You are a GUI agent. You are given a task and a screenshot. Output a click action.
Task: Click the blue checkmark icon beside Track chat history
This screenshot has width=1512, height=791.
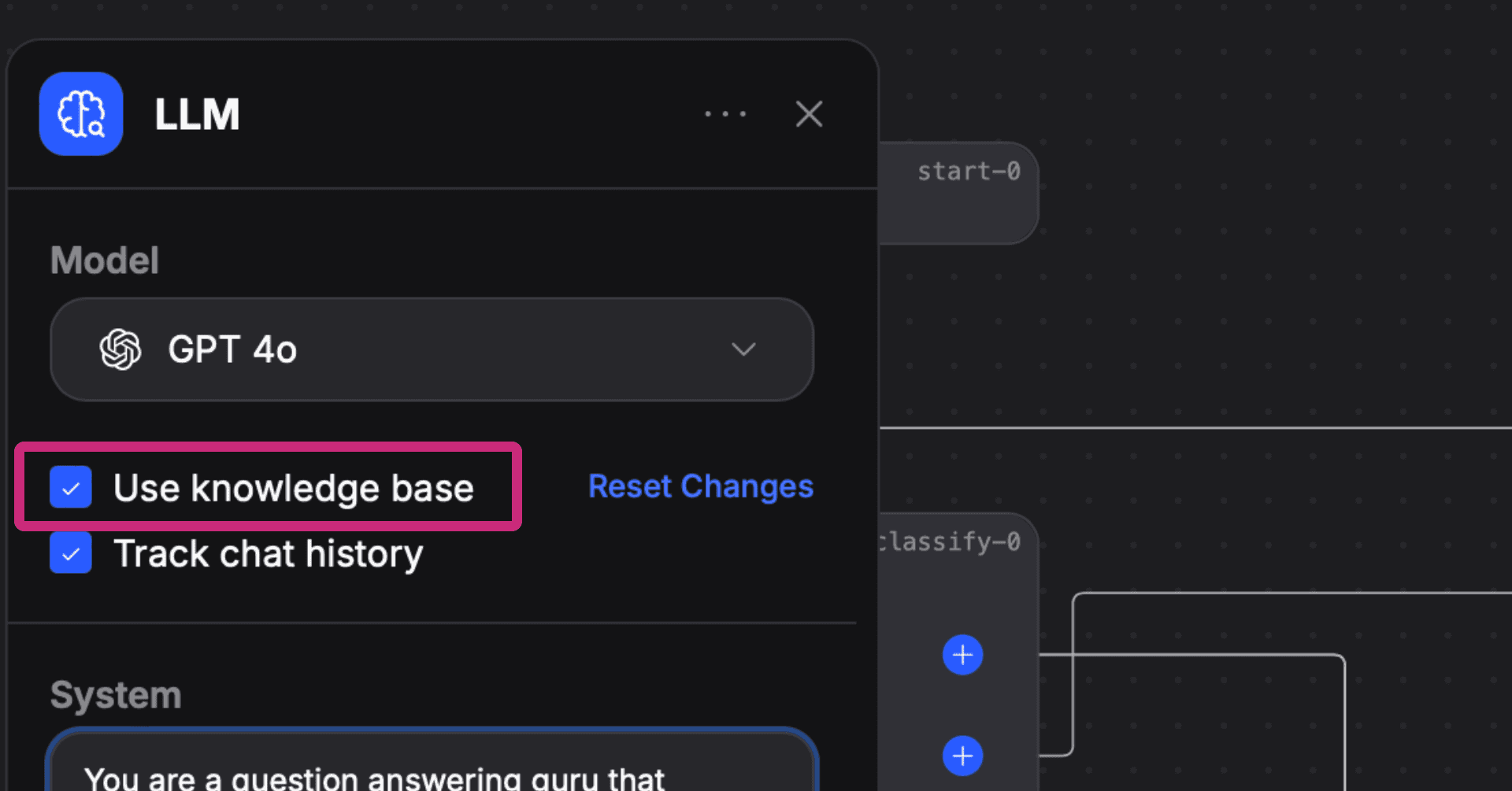point(70,553)
